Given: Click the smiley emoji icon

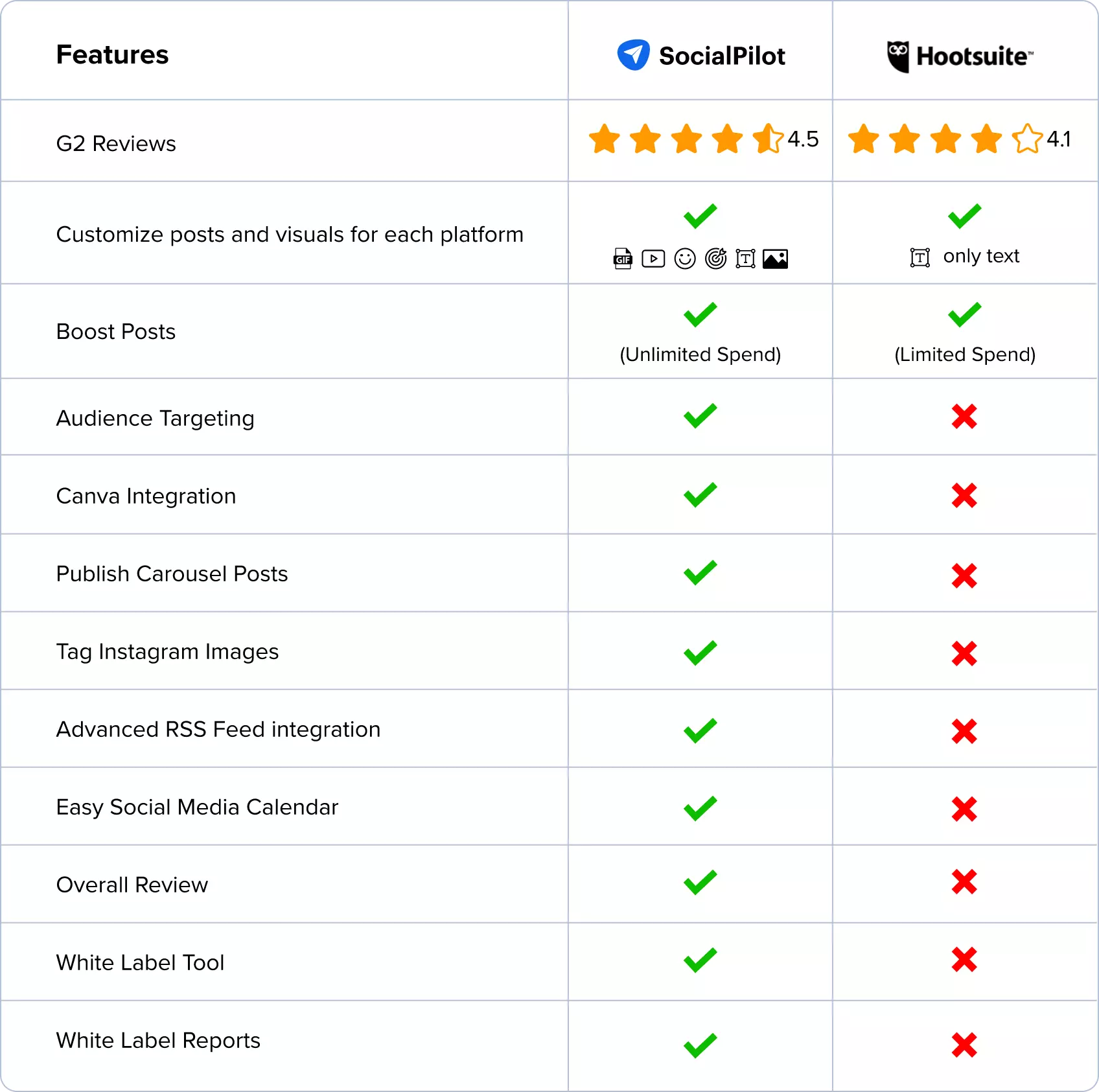Looking at the screenshot, I should [x=685, y=259].
